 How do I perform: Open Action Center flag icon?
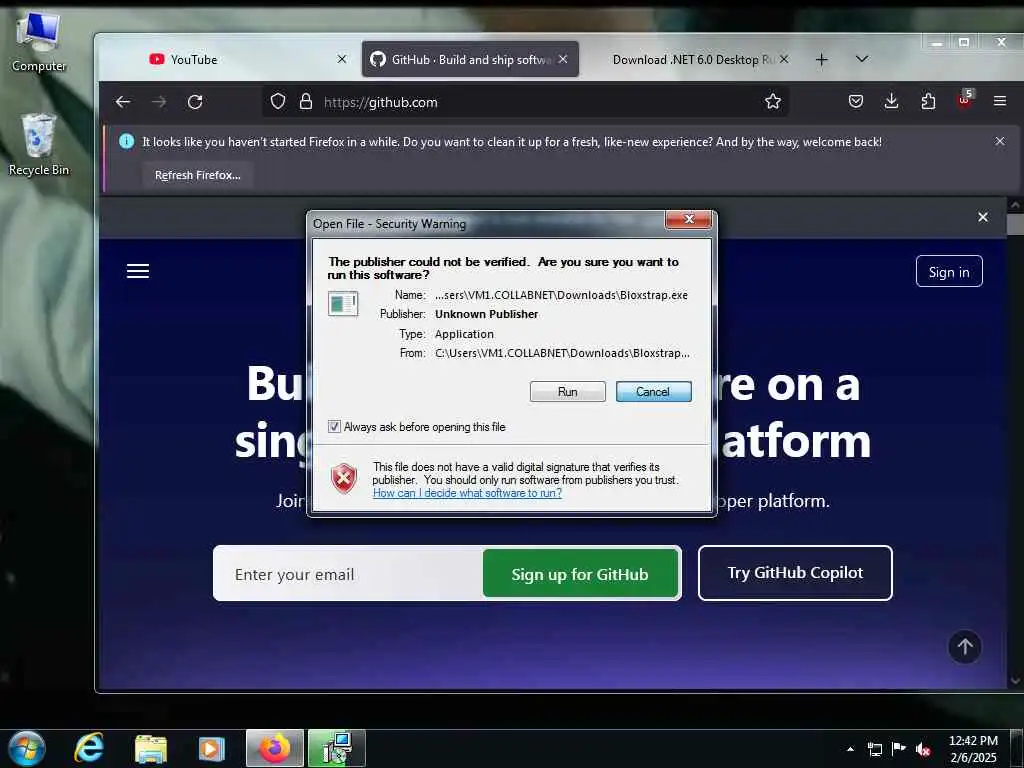tap(899, 749)
